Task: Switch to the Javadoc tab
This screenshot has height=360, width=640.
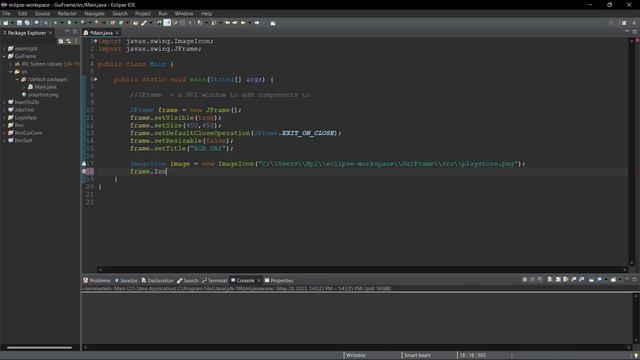Action: [126, 280]
